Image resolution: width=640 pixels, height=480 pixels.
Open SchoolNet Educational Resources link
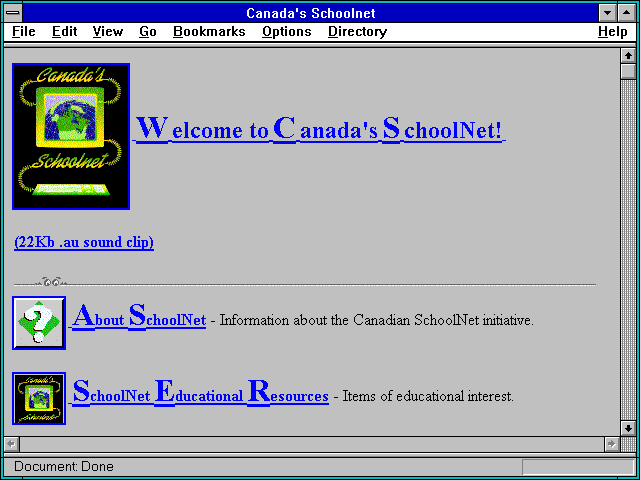200,393
